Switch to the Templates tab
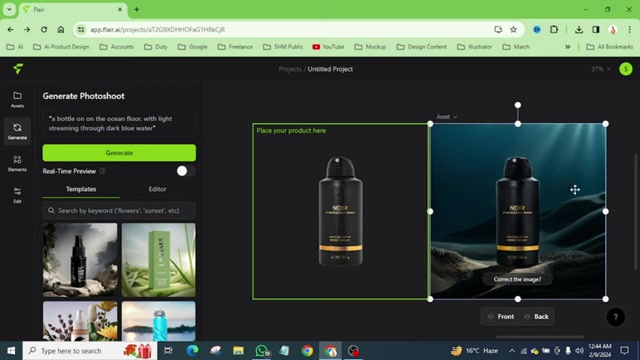 [x=81, y=189]
